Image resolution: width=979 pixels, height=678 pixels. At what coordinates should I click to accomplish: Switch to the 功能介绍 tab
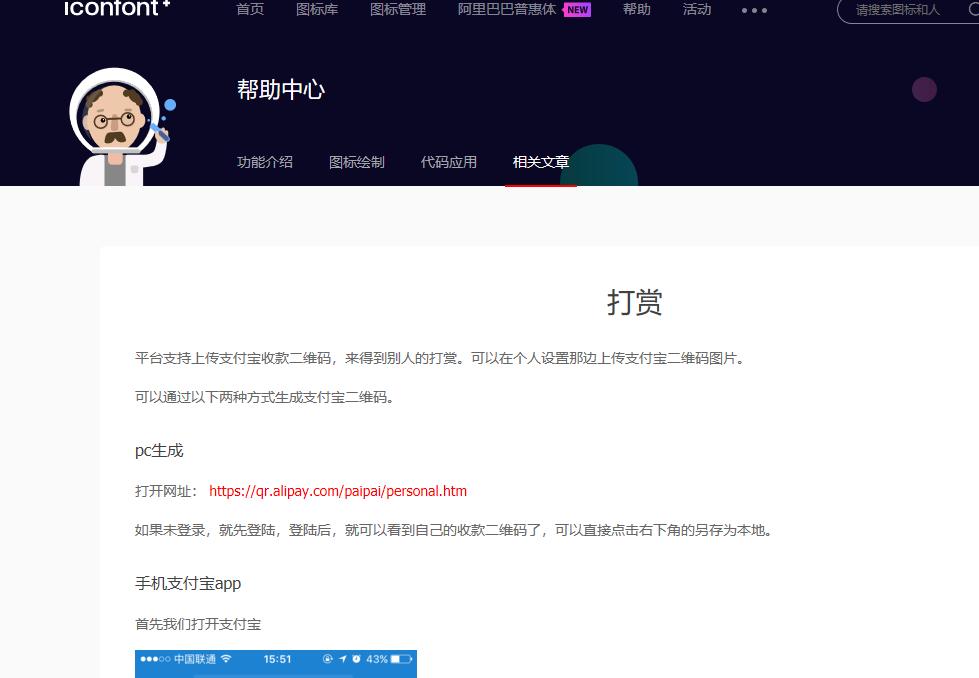coord(265,162)
